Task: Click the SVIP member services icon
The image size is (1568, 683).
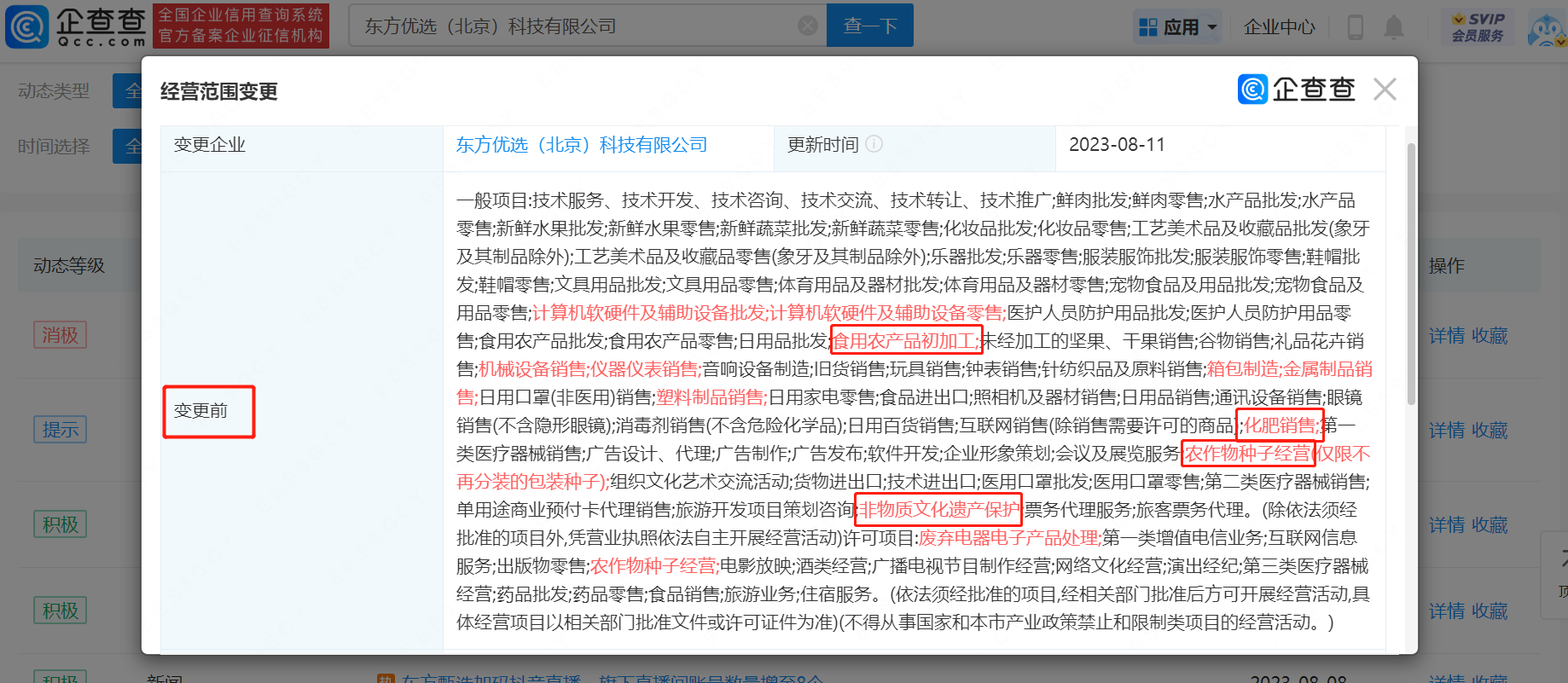Action: (1478, 27)
